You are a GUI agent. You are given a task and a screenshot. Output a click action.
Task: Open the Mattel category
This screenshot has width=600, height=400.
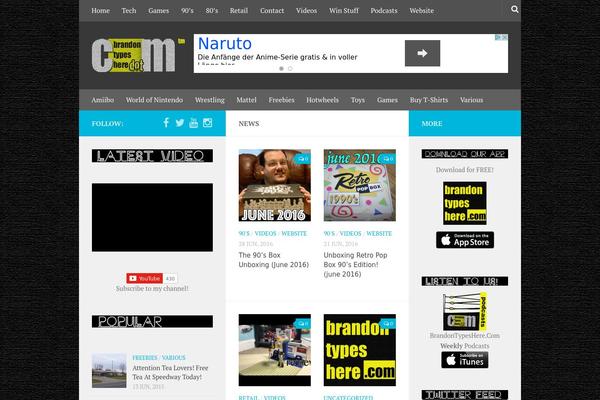246,100
